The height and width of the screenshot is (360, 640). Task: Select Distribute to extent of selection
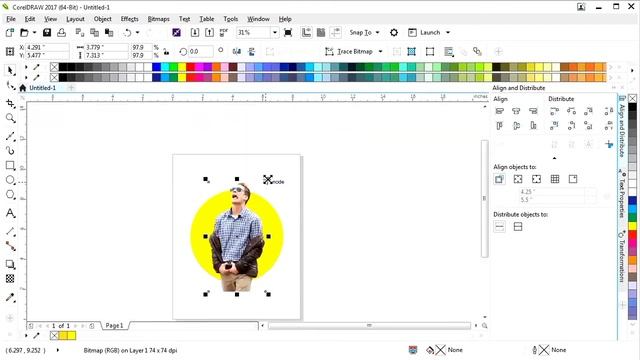click(499, 227)
